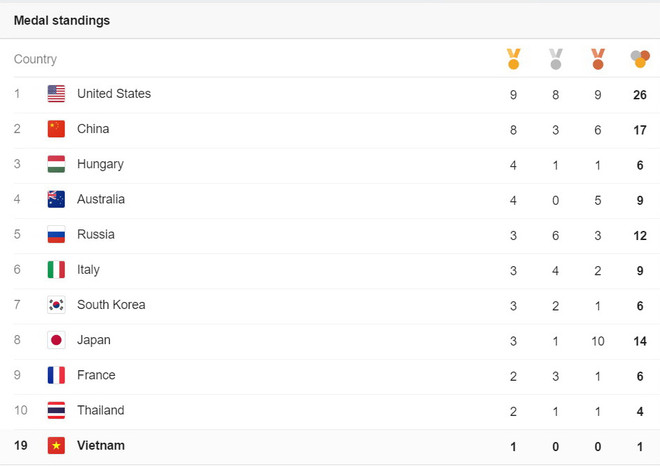The width and height of the screenshot is (660, 466).
Task: Click the South Korea flag icon
Action: click(x=56, y=305)
